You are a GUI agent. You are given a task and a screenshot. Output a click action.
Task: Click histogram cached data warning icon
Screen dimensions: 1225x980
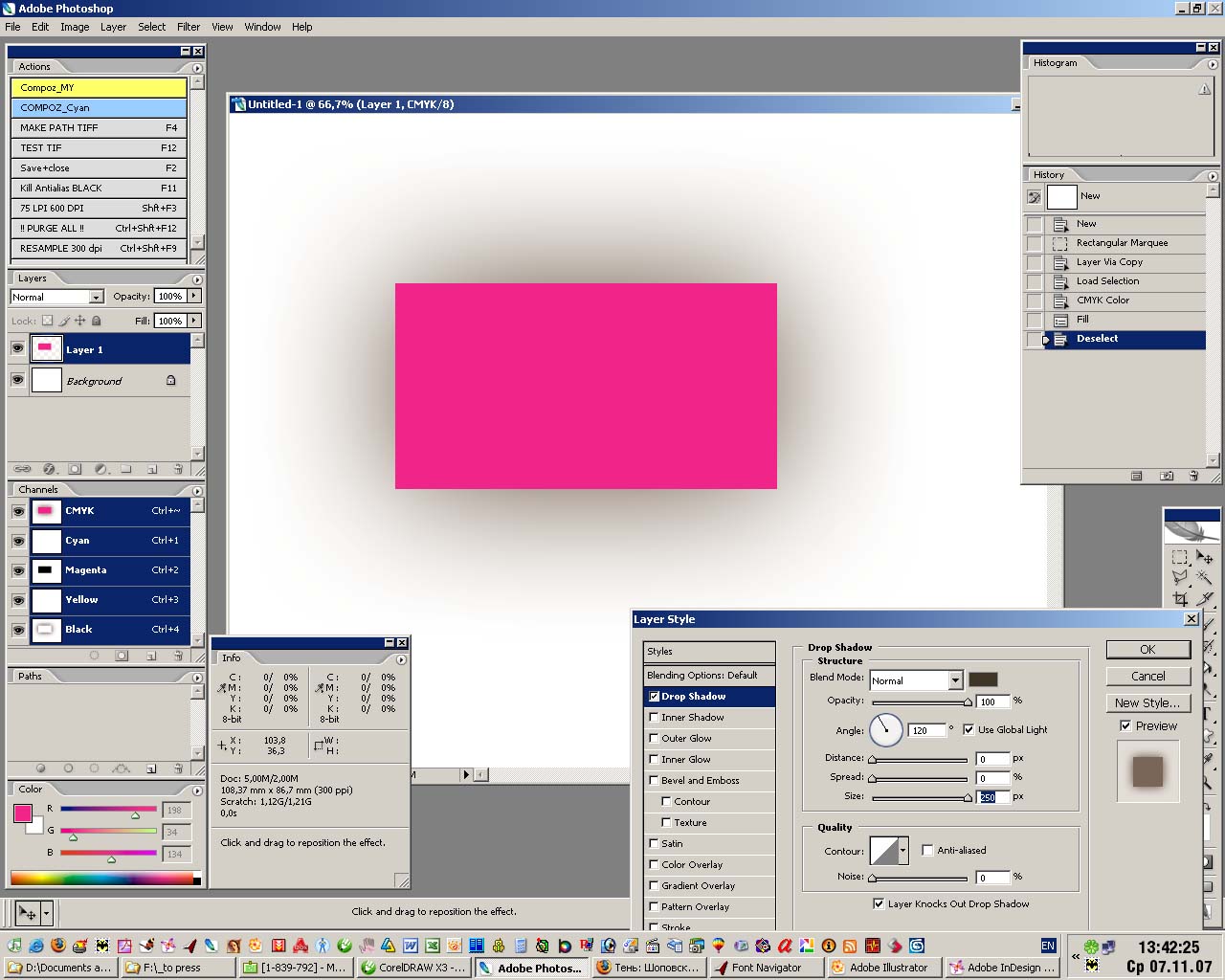[x=1204, y=89]
